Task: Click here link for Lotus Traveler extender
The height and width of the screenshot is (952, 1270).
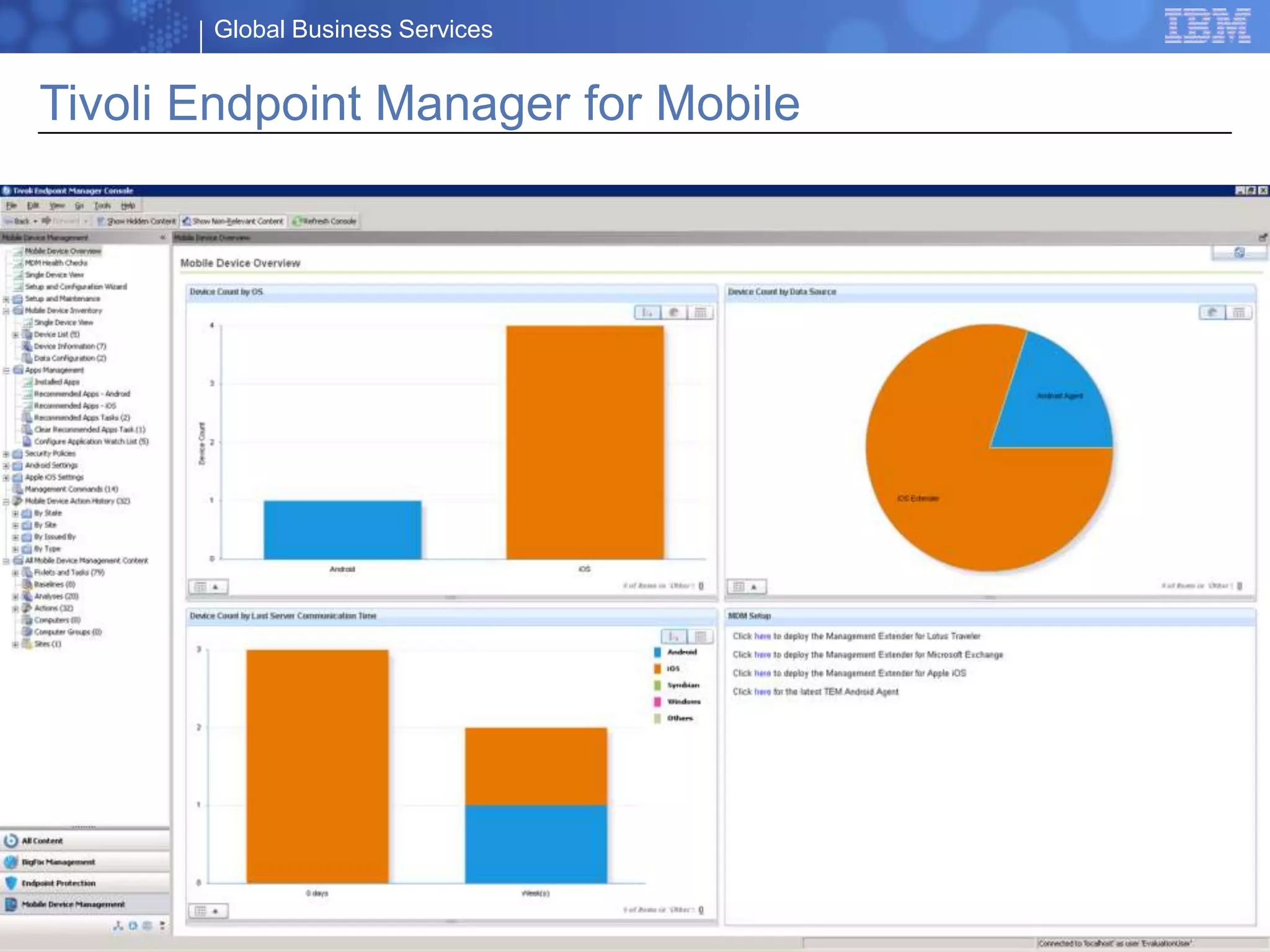Action: [762, 636]
